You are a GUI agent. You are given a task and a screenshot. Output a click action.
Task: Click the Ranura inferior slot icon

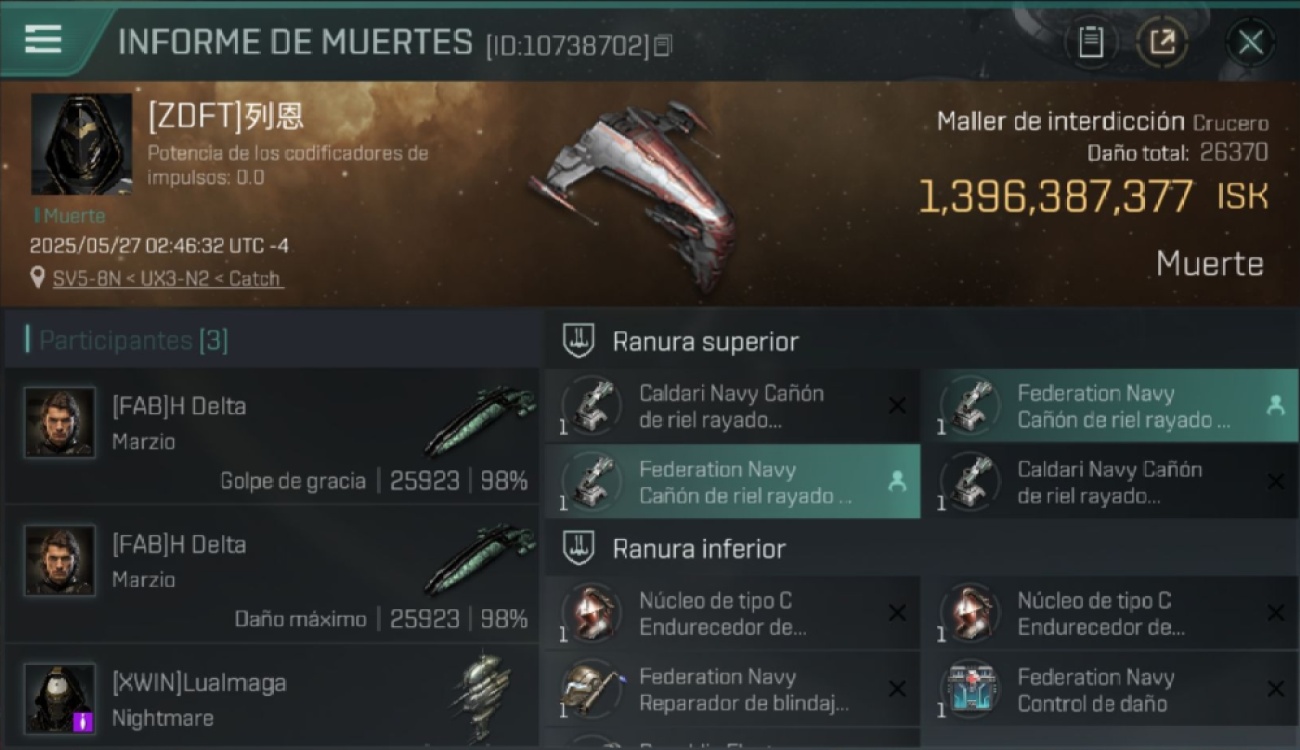tap(579, 548)
